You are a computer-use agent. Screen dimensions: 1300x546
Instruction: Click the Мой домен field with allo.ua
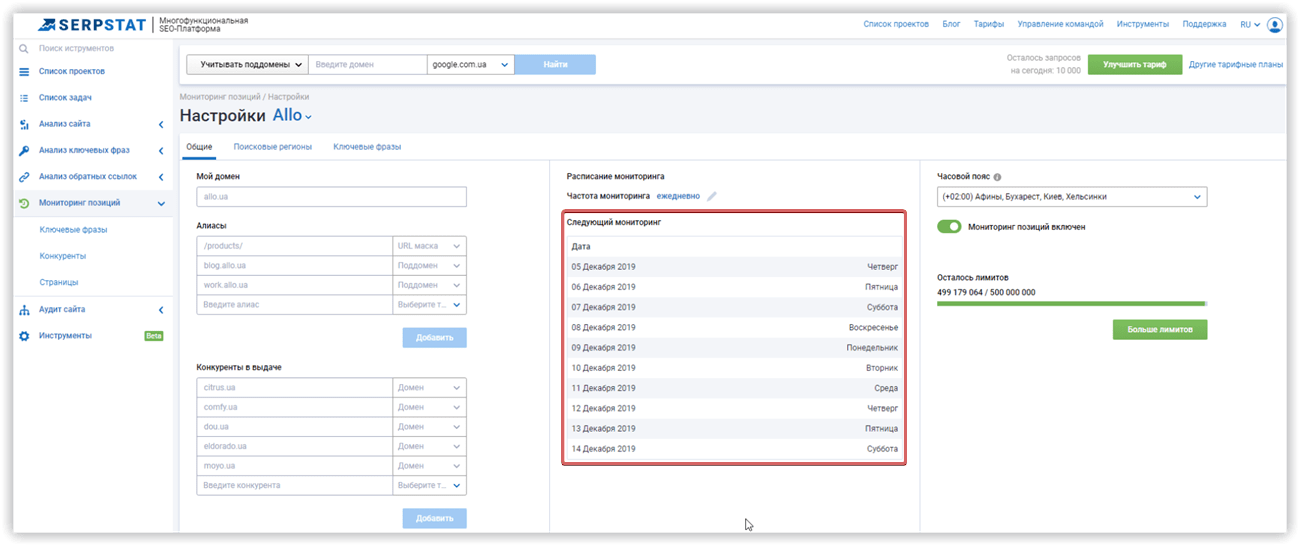pos(332,197)
